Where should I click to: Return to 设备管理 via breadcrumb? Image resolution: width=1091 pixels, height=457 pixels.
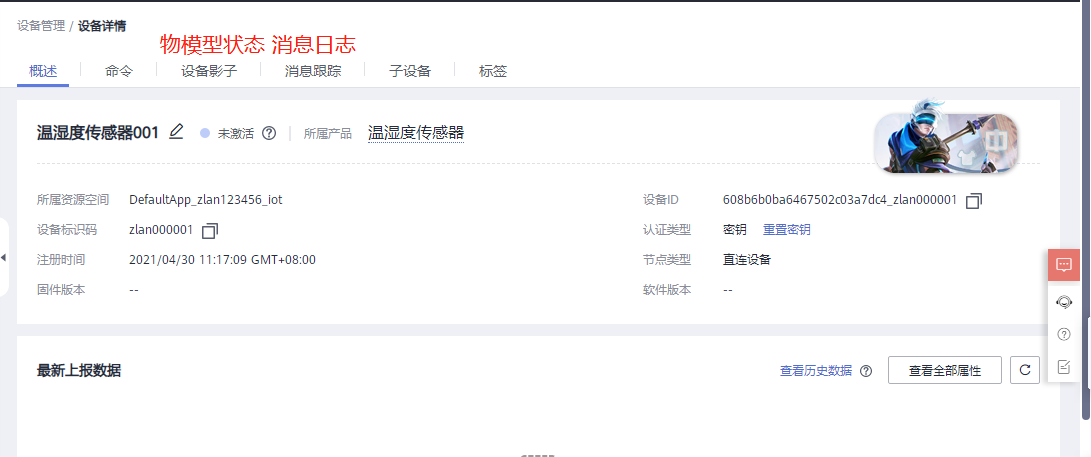coord(41,26)
